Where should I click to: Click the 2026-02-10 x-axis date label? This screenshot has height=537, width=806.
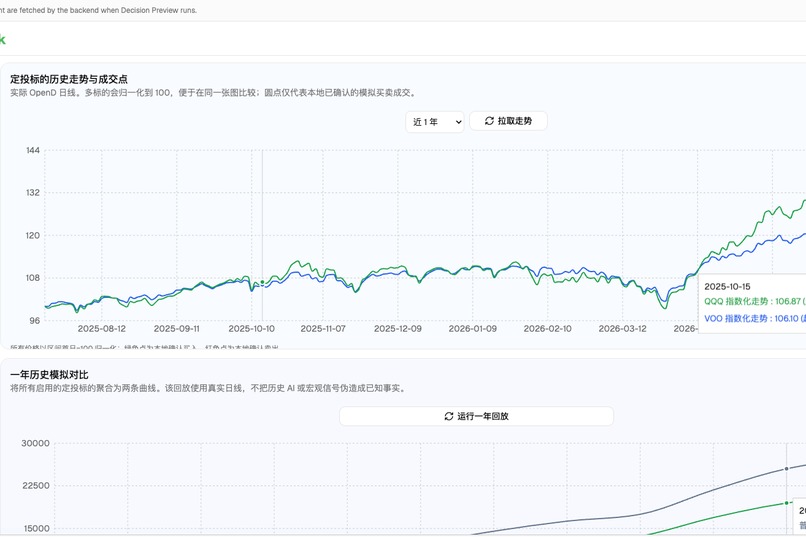[x=547, y=329]
